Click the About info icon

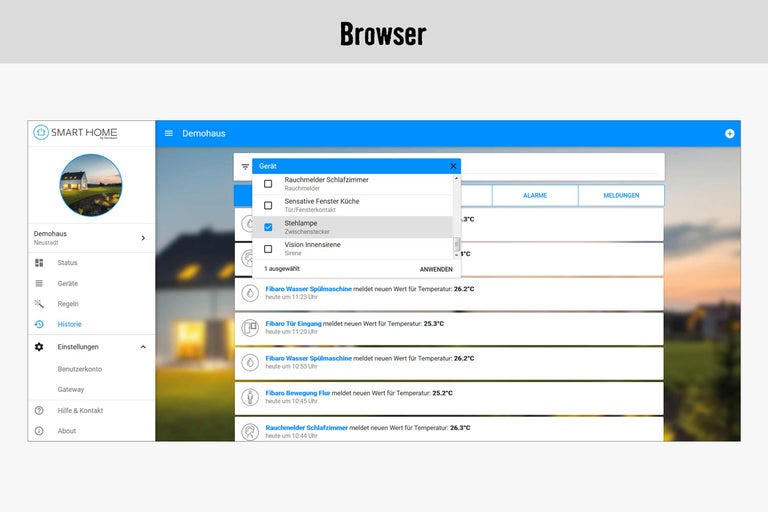point(39,431)
